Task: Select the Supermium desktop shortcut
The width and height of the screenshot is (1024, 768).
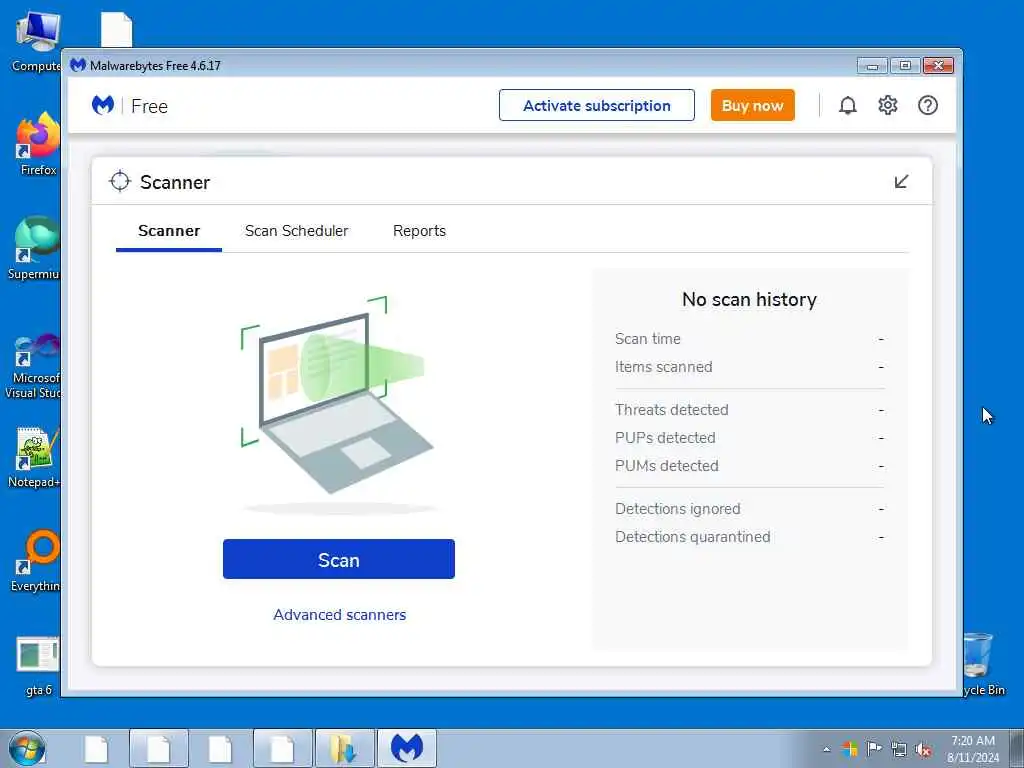Action: tap(36, 248)
